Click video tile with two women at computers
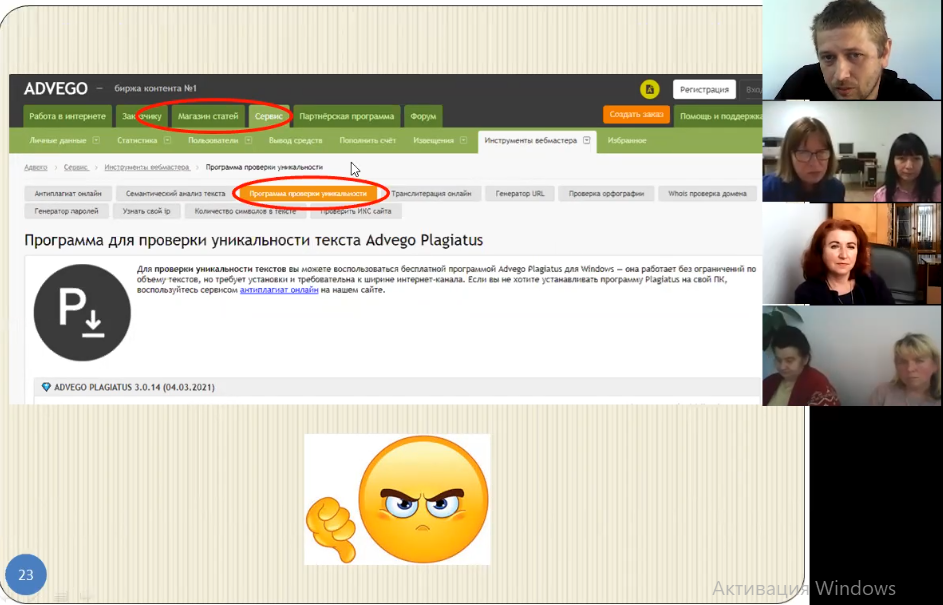Viewport: 943px width, 605px height. tap(852, 151)
